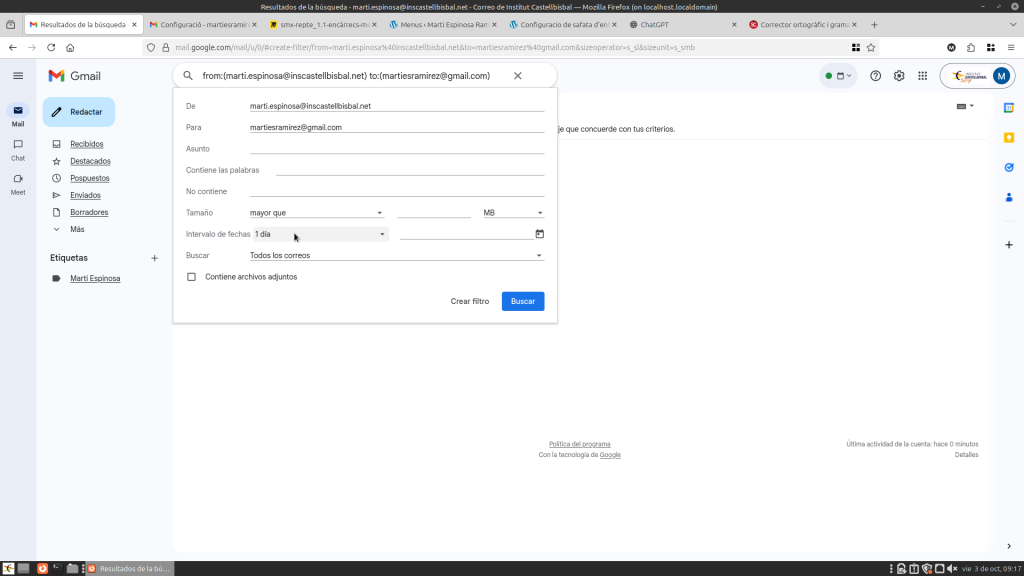Click the Asunto input field
Screen dimensions: 1024x576
pos(396,148)
